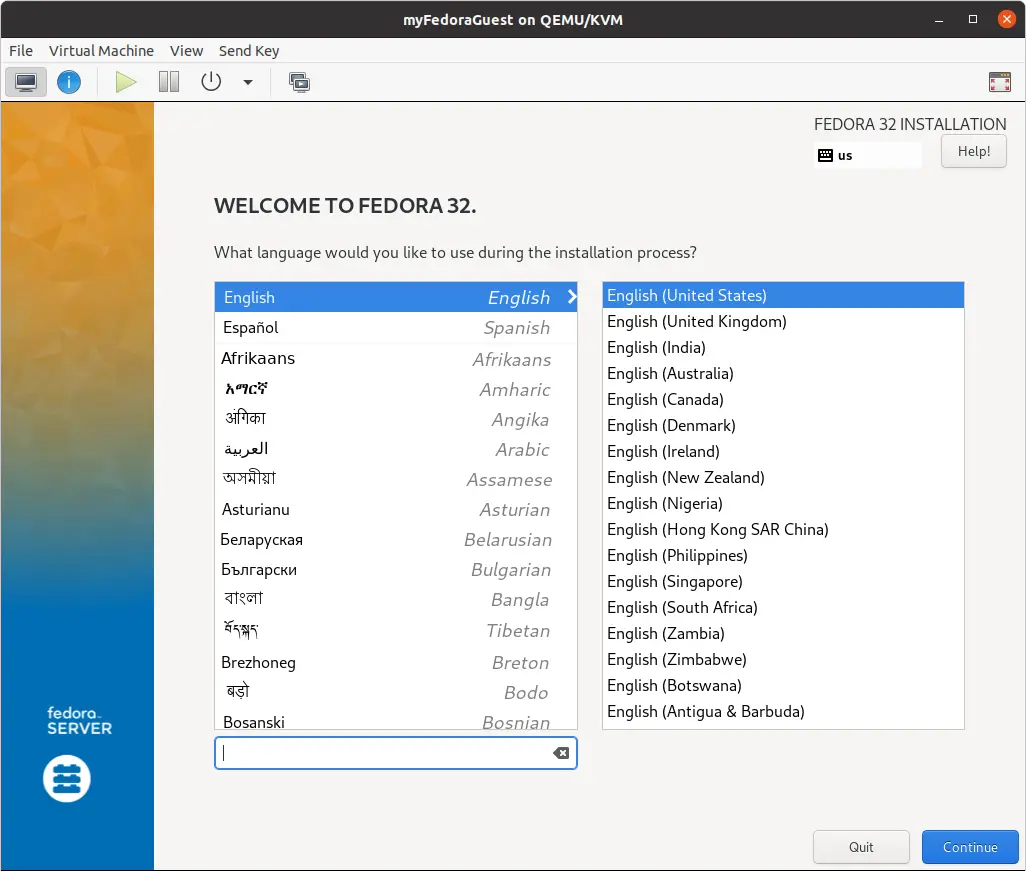The height and width of the screenshot is (871, 1026).
Task: Select Bulgarian language row
Action: 396,570
